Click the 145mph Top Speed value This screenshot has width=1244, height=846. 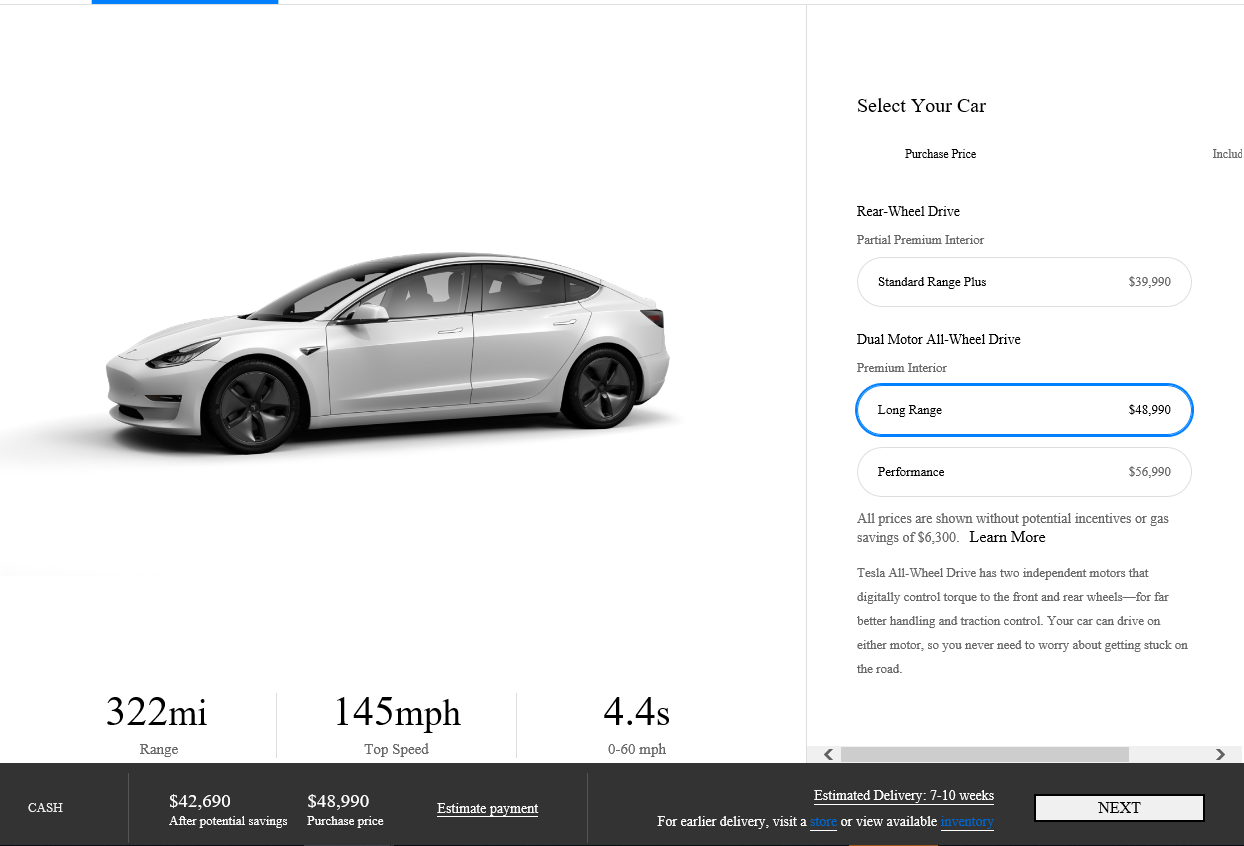[x=397, y=713]
